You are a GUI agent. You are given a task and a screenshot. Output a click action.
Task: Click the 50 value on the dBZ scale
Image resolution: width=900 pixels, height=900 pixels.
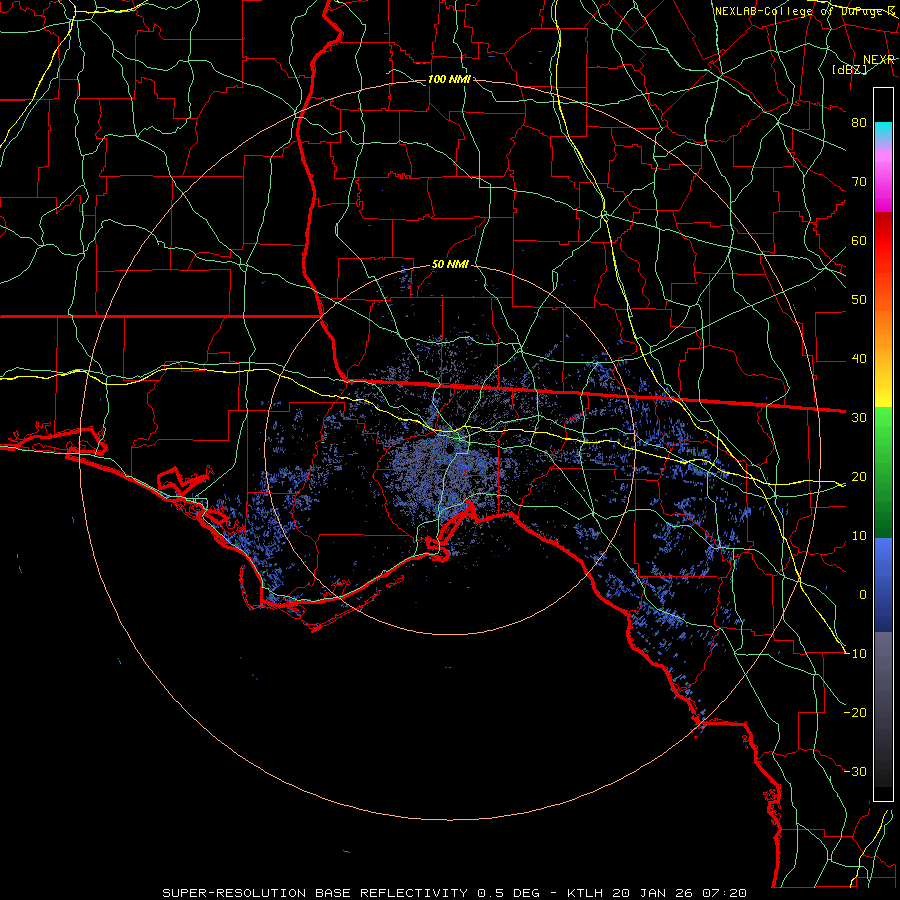pyautogui.click(x=859, y=300)
